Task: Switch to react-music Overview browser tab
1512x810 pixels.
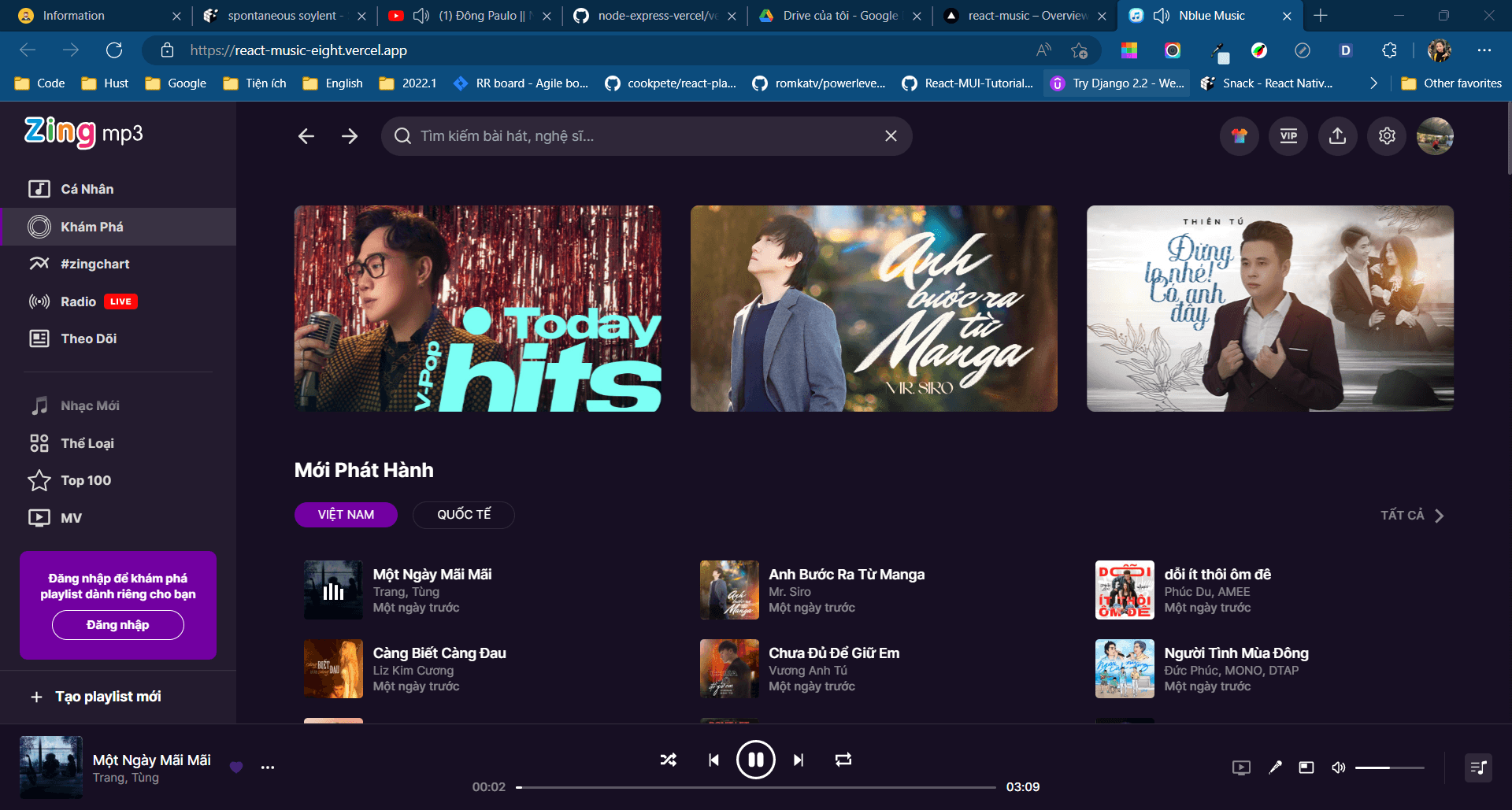Action: [1025, 16]
